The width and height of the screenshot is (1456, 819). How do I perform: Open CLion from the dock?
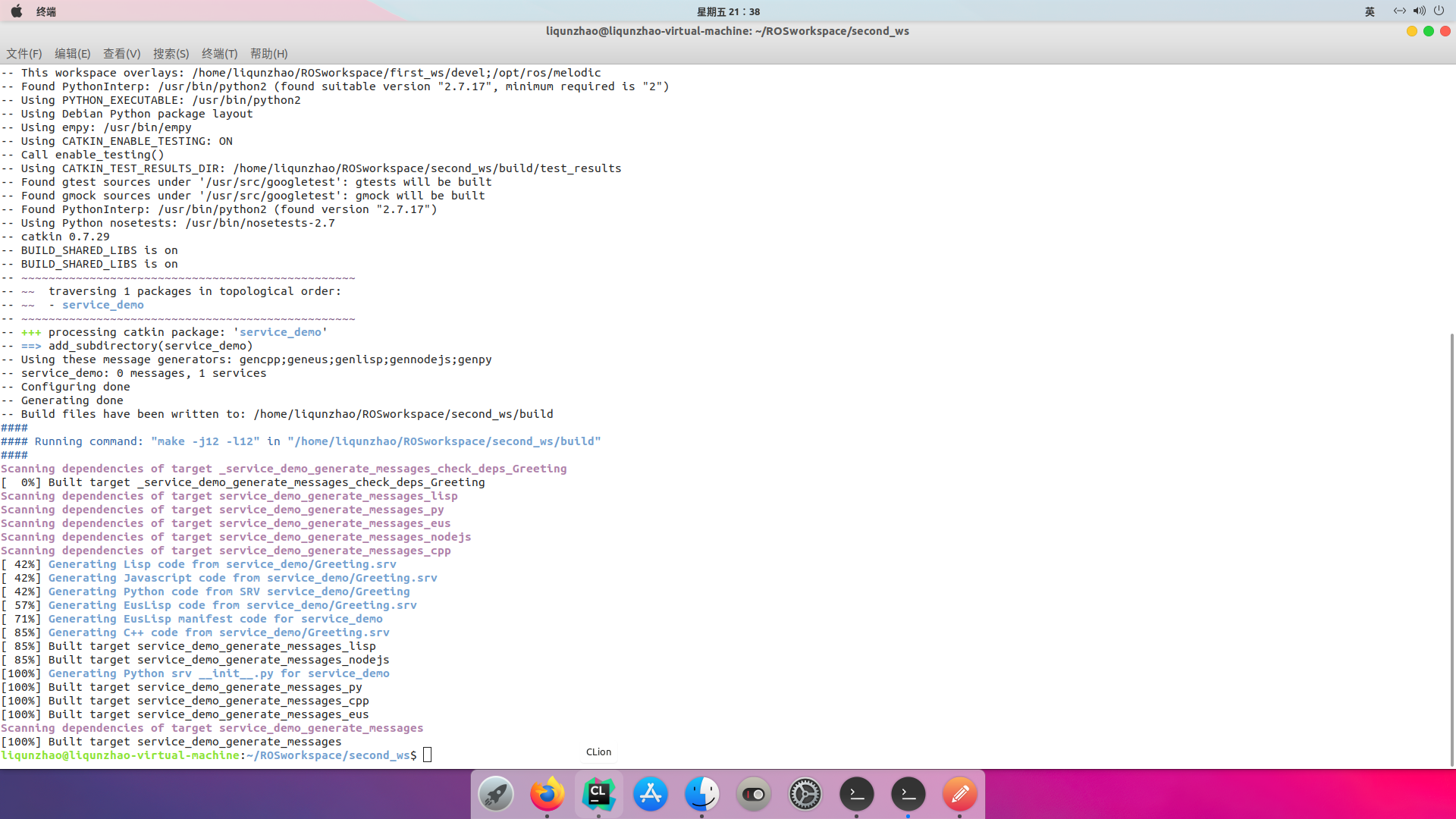coord(598,794)
